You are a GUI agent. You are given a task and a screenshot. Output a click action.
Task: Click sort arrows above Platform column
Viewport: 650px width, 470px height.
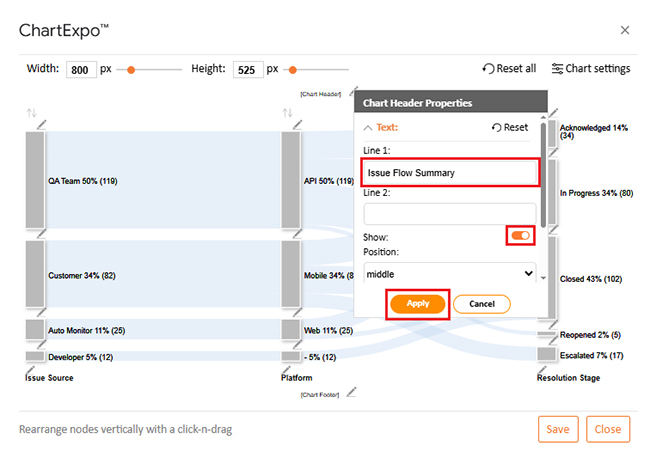click(x=288, y=112)
